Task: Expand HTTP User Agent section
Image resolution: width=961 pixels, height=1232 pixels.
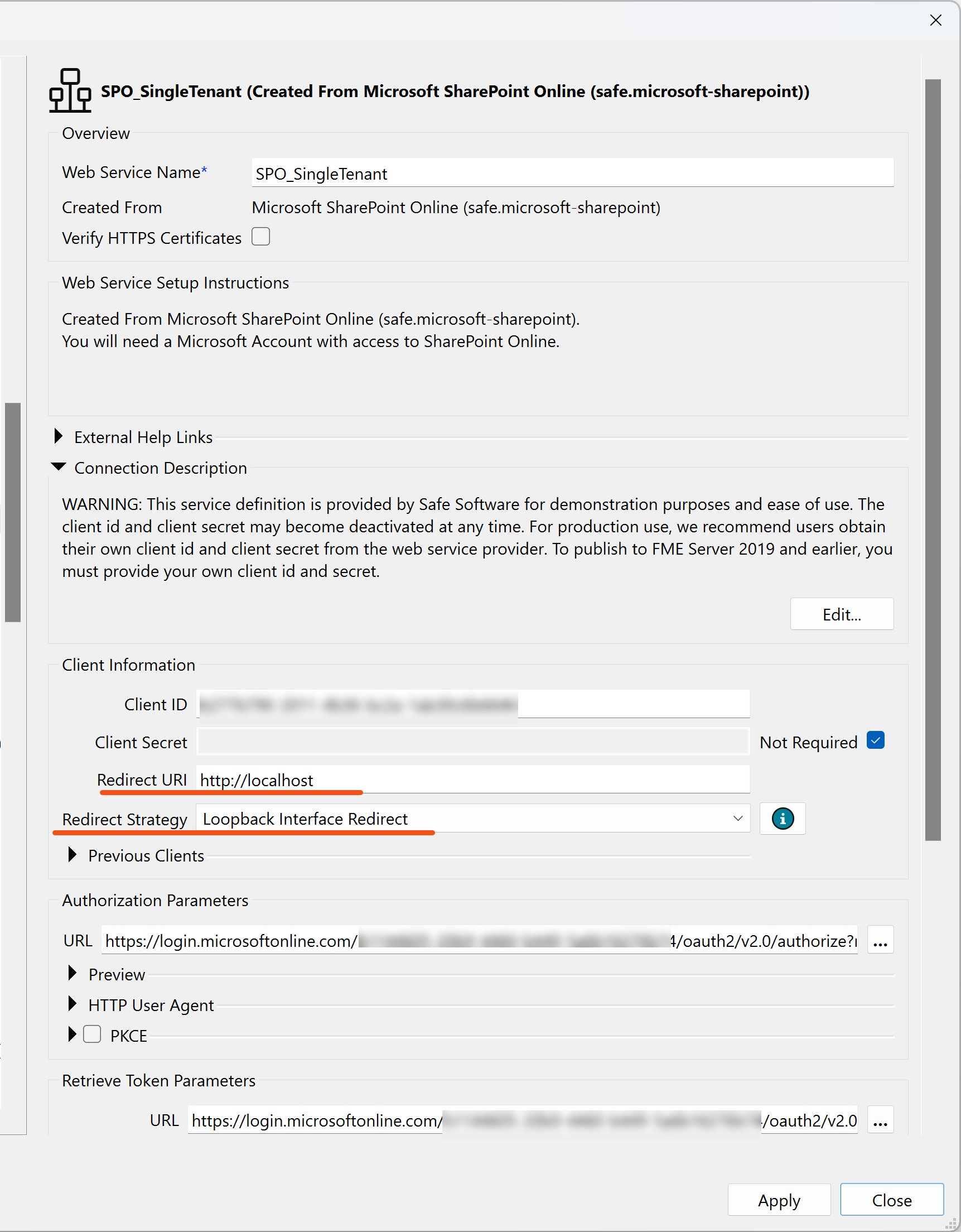Action: 72,1004
